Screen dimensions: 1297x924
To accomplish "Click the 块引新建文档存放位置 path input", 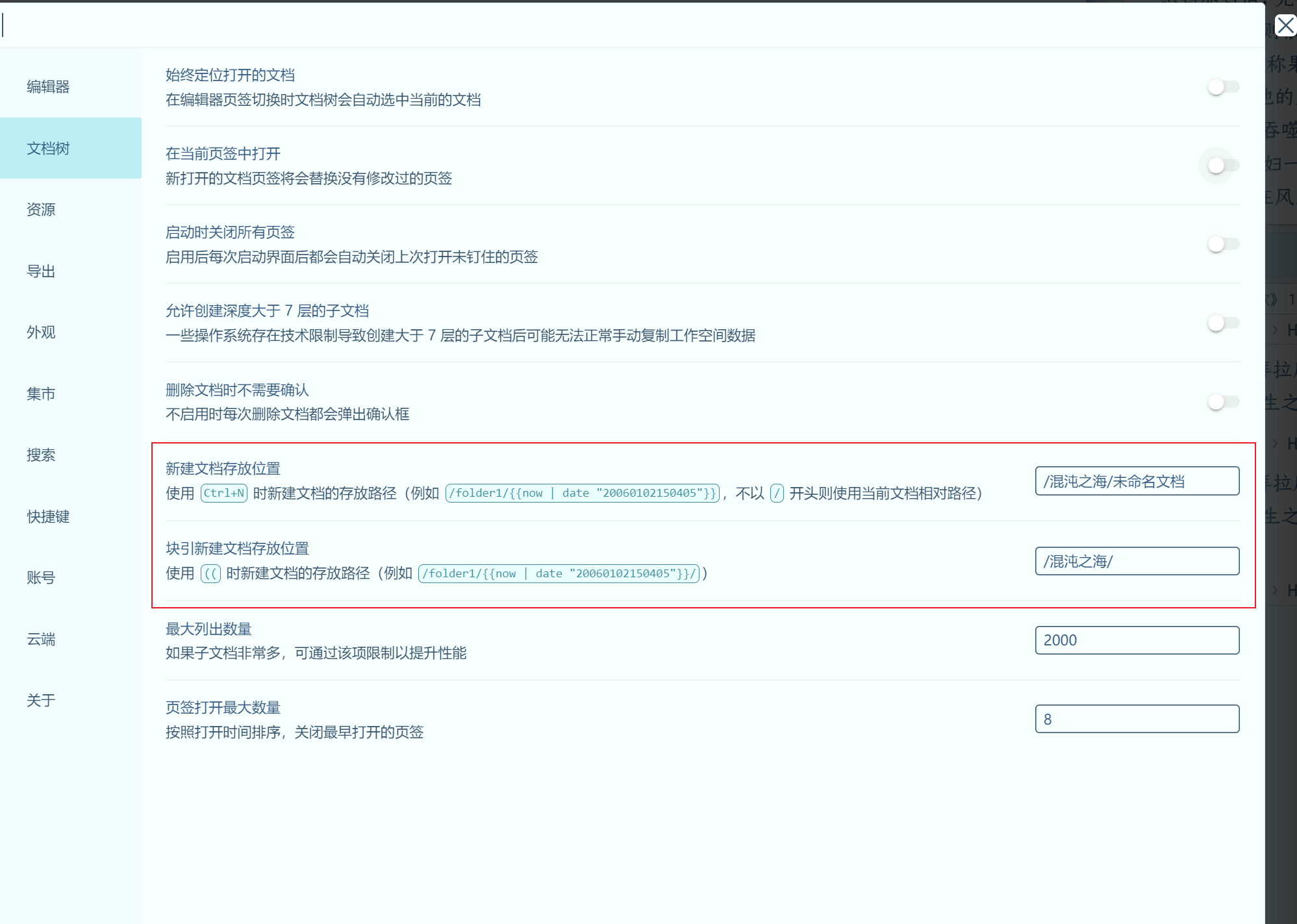I will tap(1137, 561).
